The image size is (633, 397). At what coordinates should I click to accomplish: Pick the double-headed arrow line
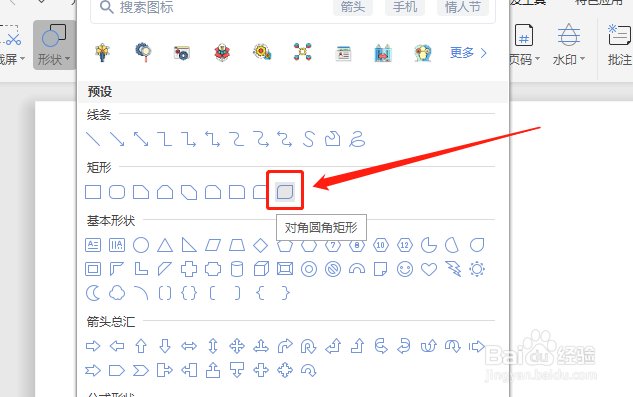(x=141, y=139)
